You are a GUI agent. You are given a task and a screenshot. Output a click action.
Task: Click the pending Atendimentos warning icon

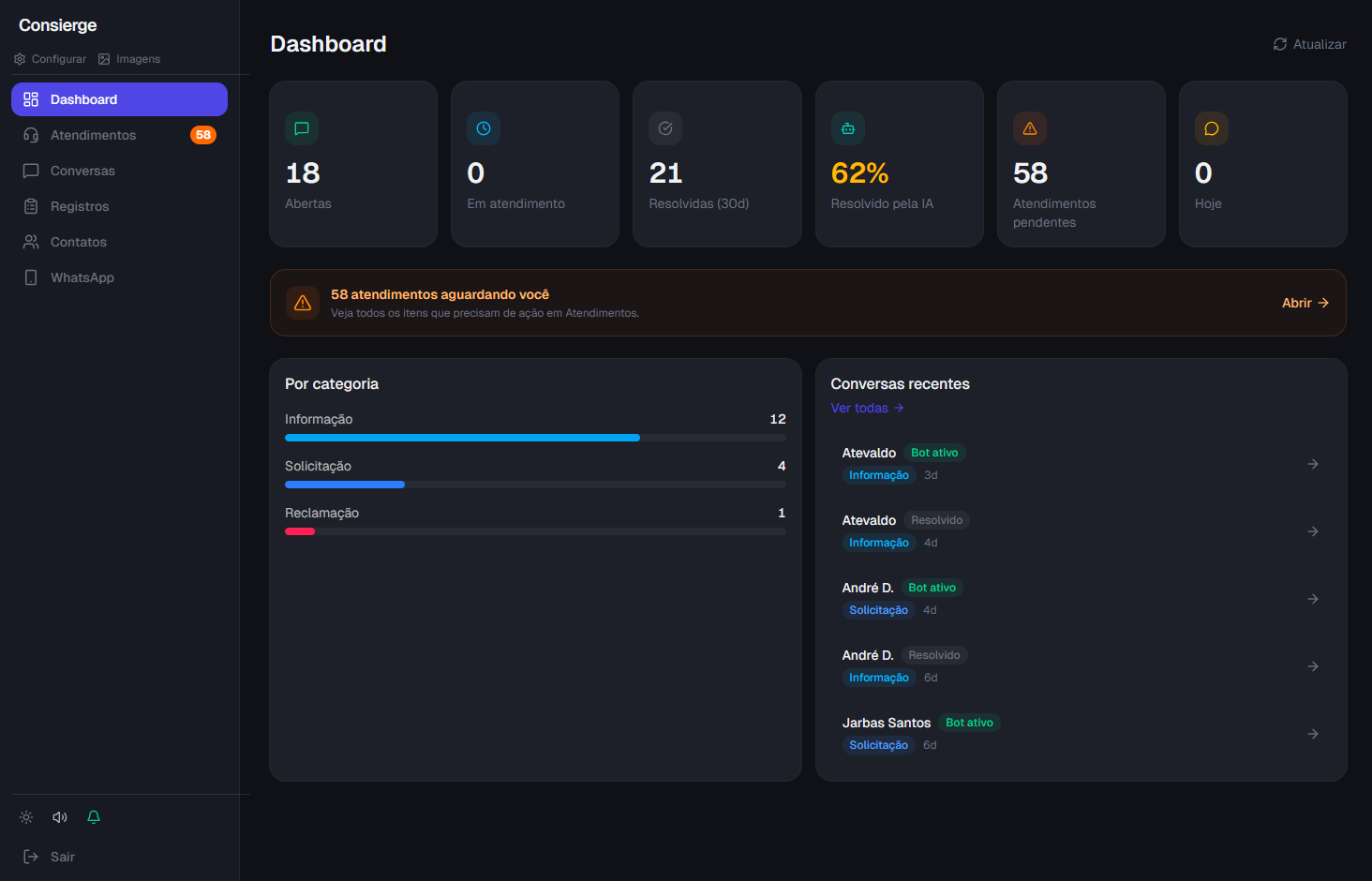pyautogui.click(x=1030, y=128)
